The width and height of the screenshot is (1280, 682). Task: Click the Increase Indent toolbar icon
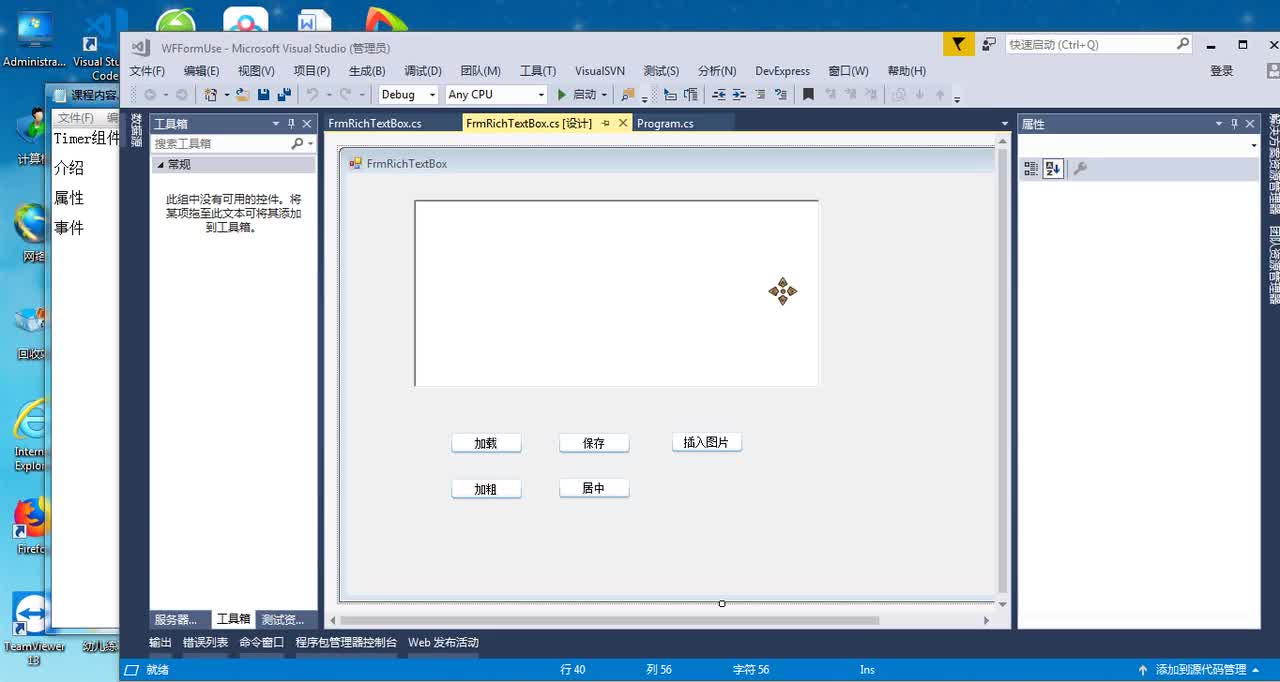[x=739, y=94]
